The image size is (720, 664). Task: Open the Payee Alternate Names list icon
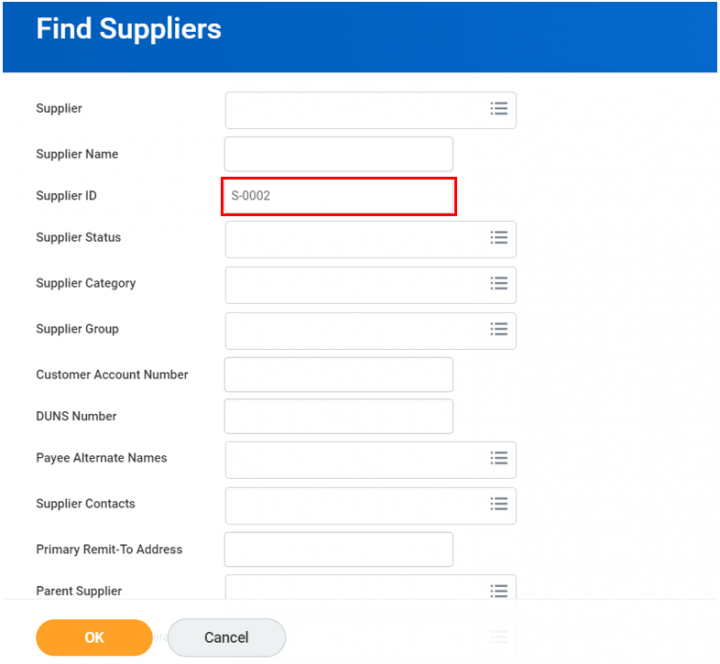(x=499, y=458)
